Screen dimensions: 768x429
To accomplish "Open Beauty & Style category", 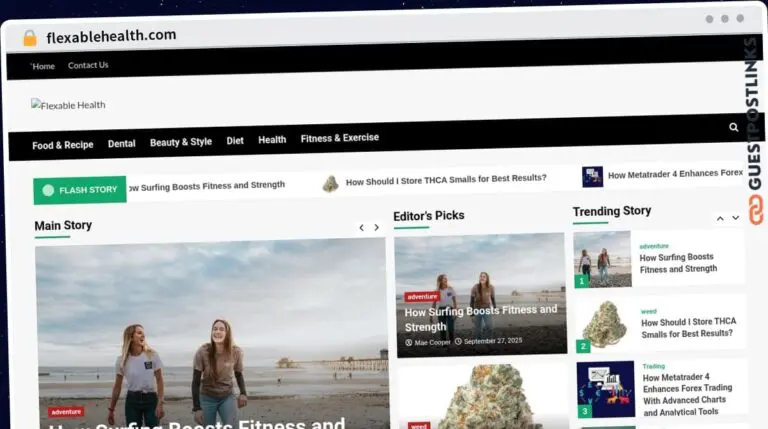I will (x=181, y=142).
